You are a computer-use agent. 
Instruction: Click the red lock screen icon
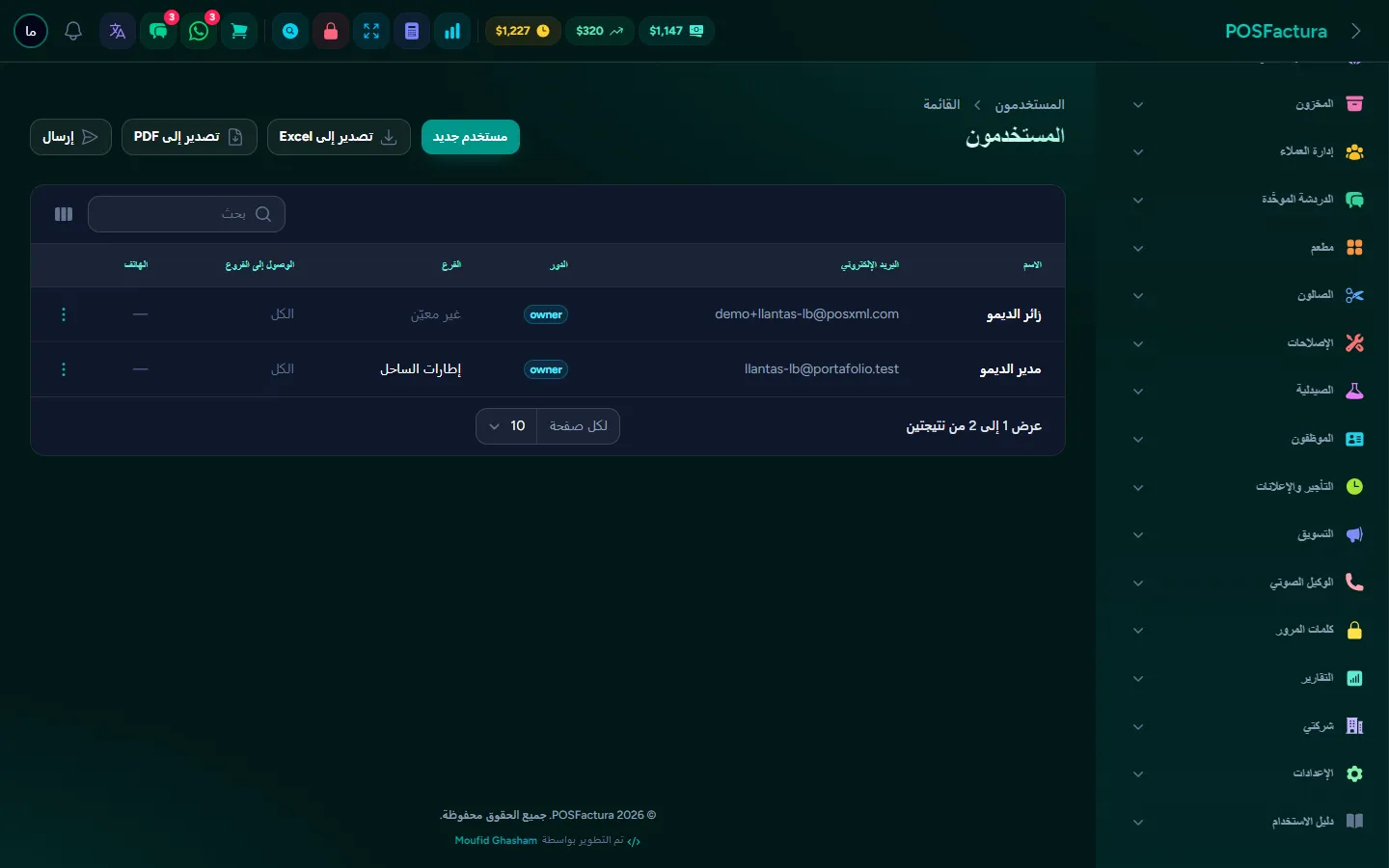(331, 31)
